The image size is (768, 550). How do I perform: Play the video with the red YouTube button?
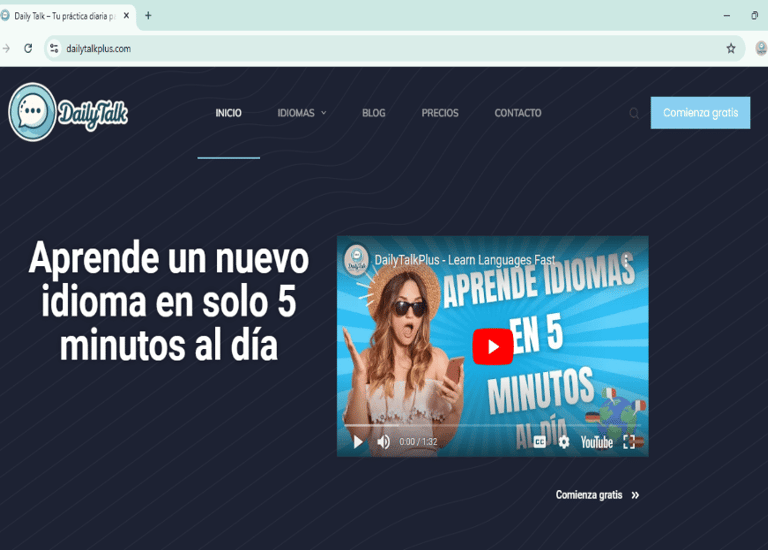coord(493,346)
